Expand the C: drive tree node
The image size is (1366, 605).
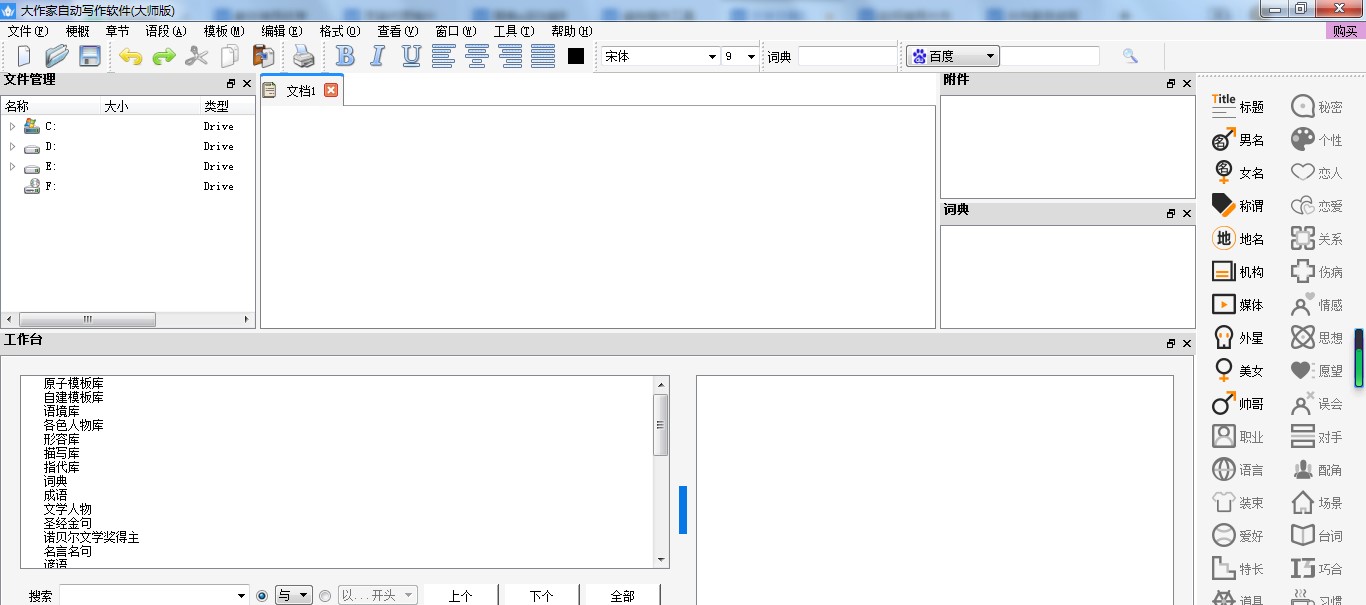[13, 126]
